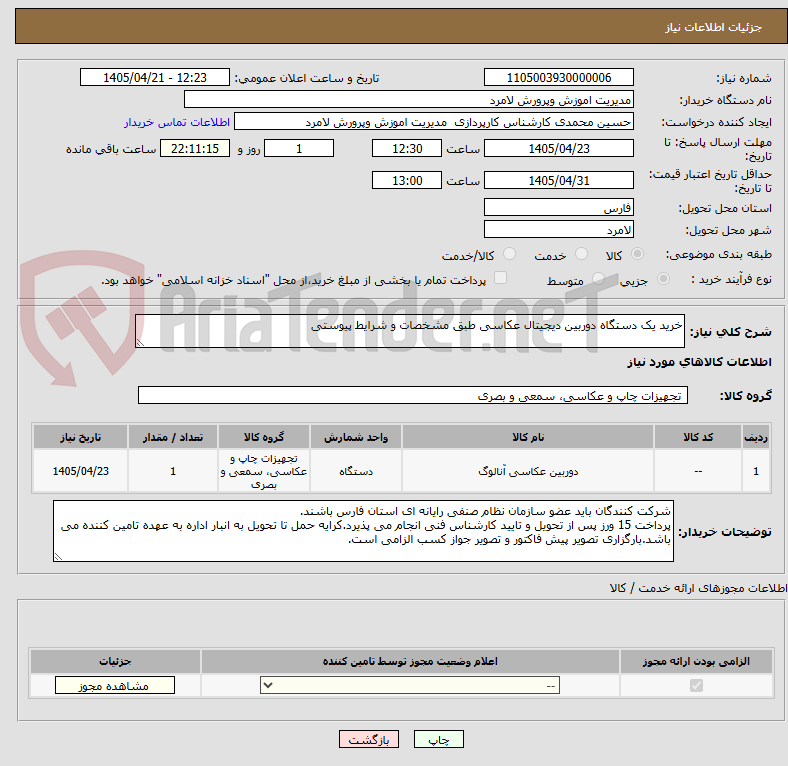Click the الزامی بودن ارائه مجوز header
Image resolution: width=788 pixels, height=766 pixels.
(696, 661)
